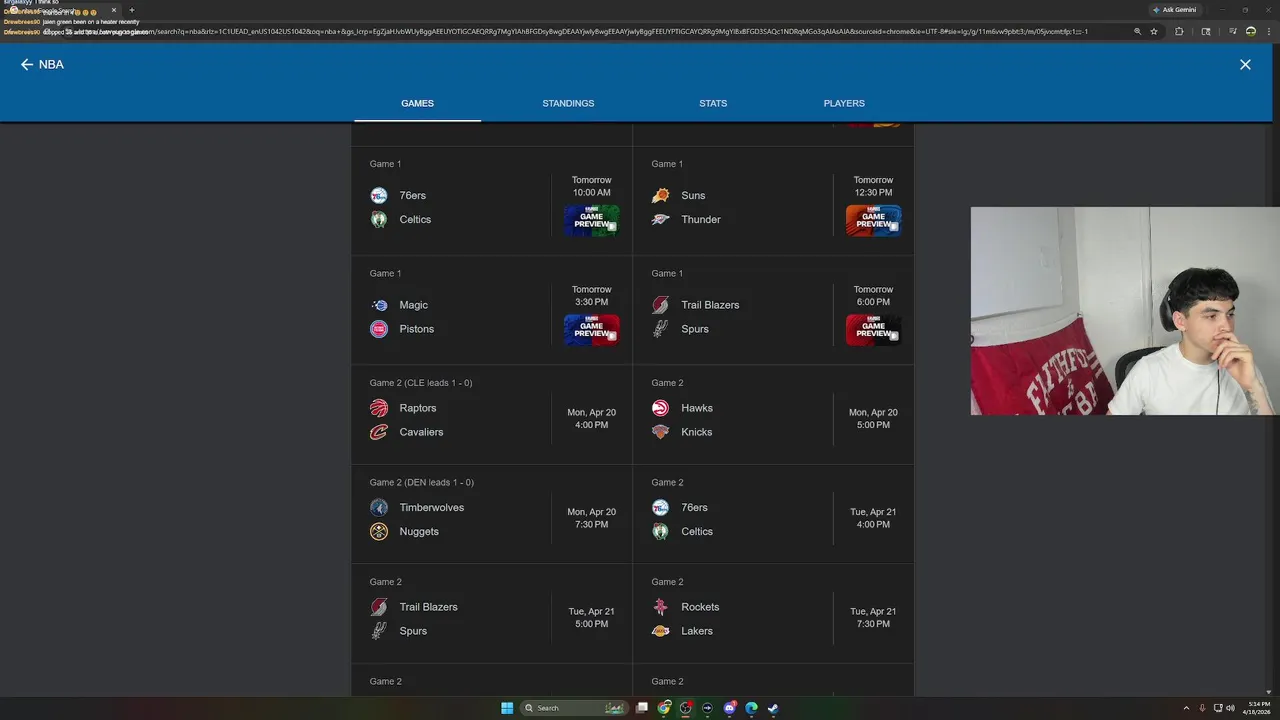Select the Timberwolves team name
The width and height of the screenshot is (1280, 720).
point(432,507)
